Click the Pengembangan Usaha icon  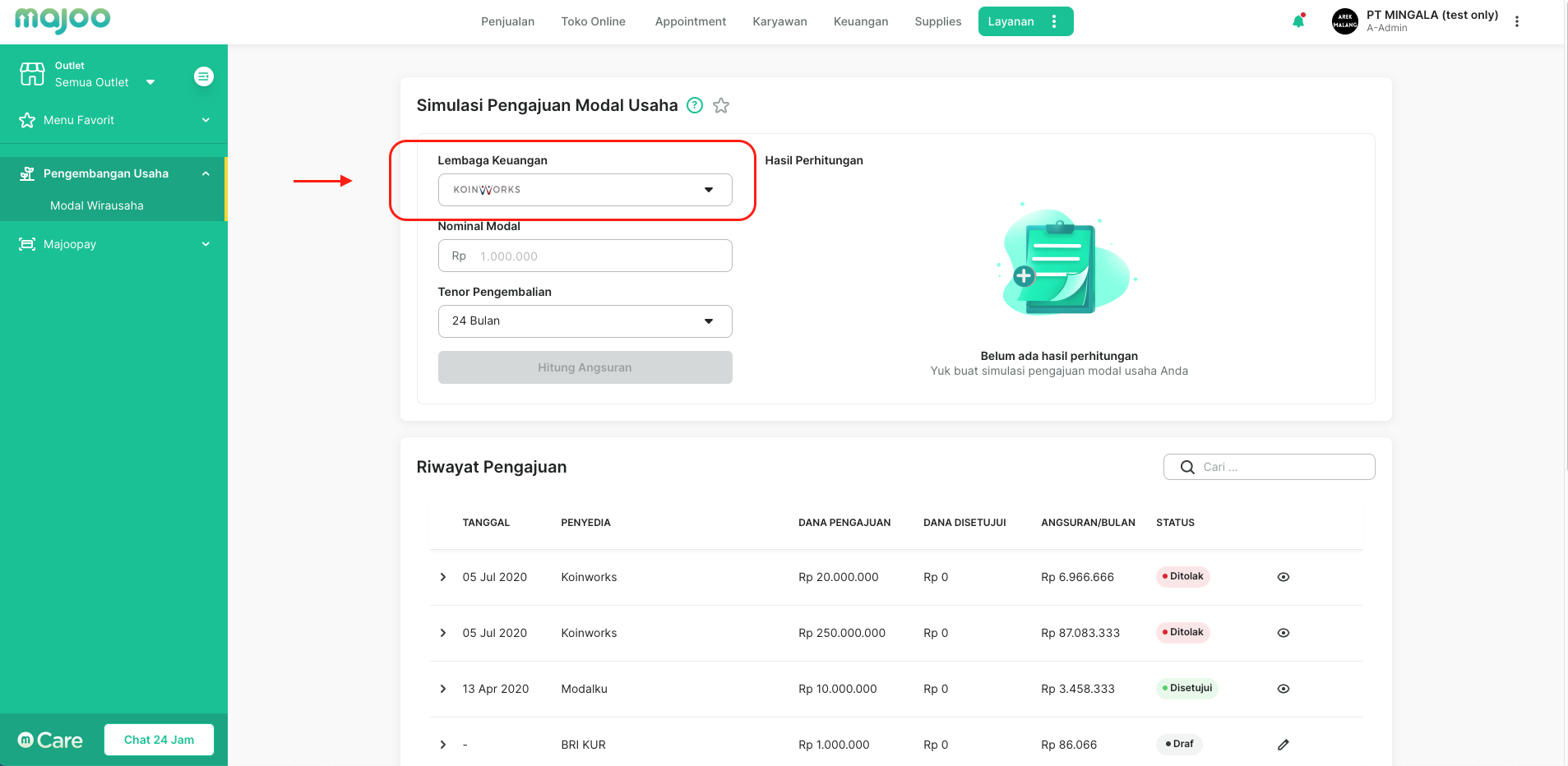point(27,173)
